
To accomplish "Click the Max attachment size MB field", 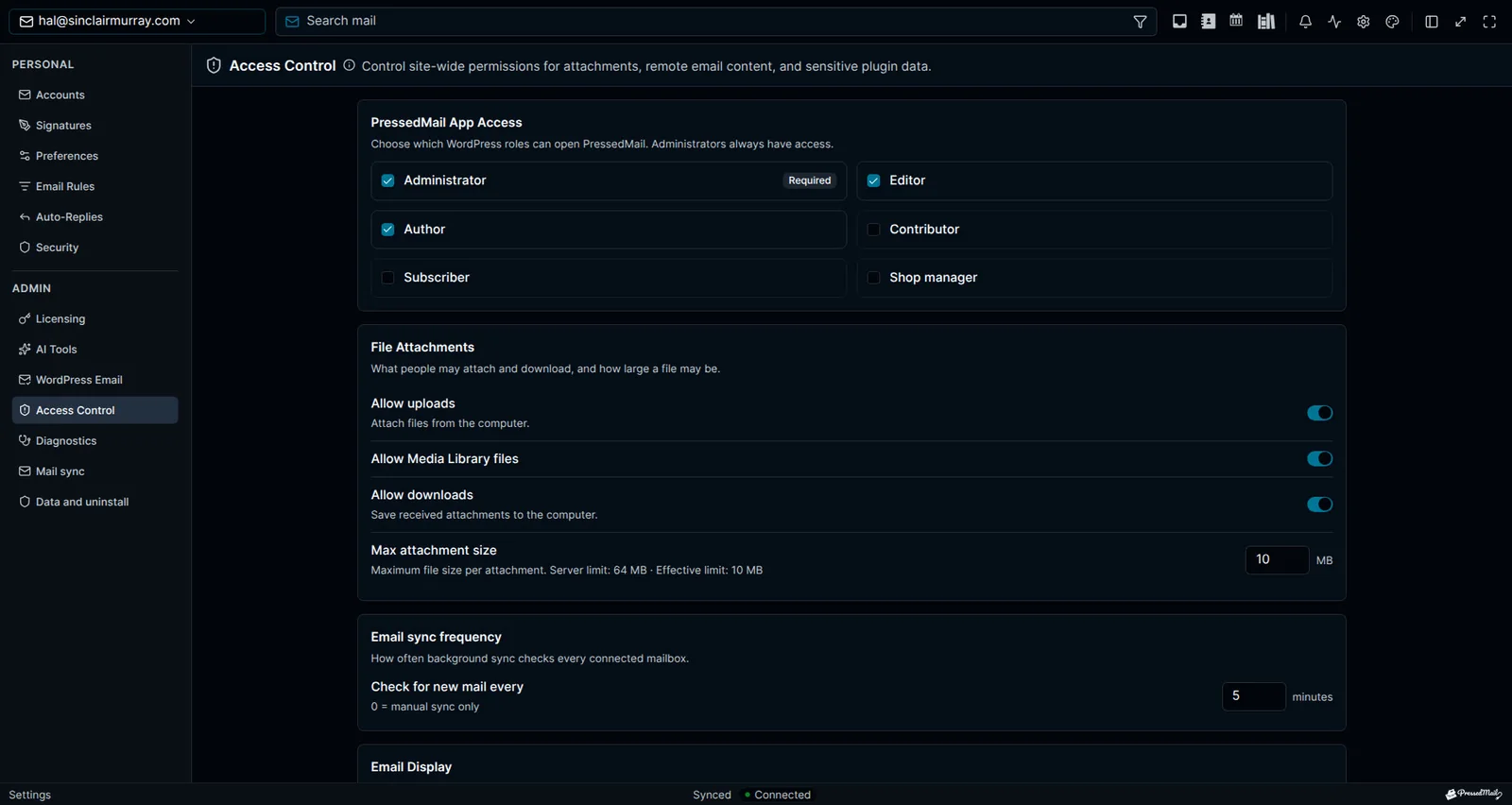I will pyautogui.click(x=1277, y=560).
